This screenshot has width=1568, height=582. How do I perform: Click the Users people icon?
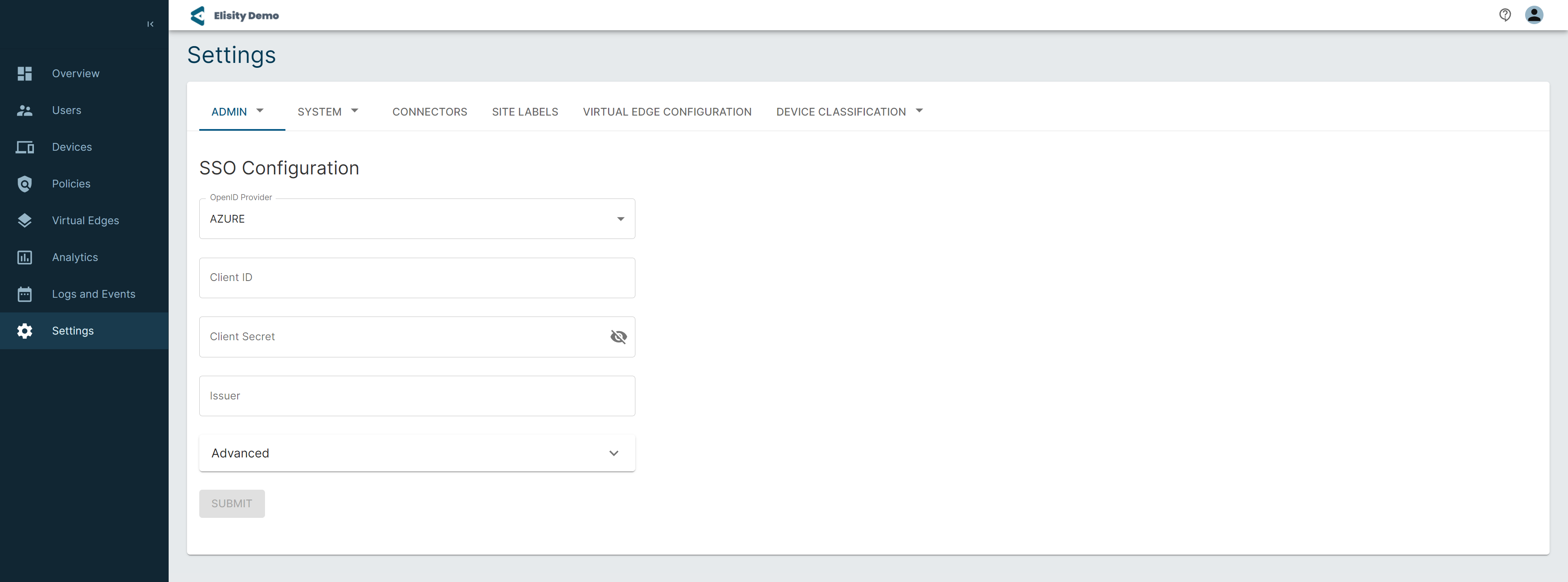point(25,110)
